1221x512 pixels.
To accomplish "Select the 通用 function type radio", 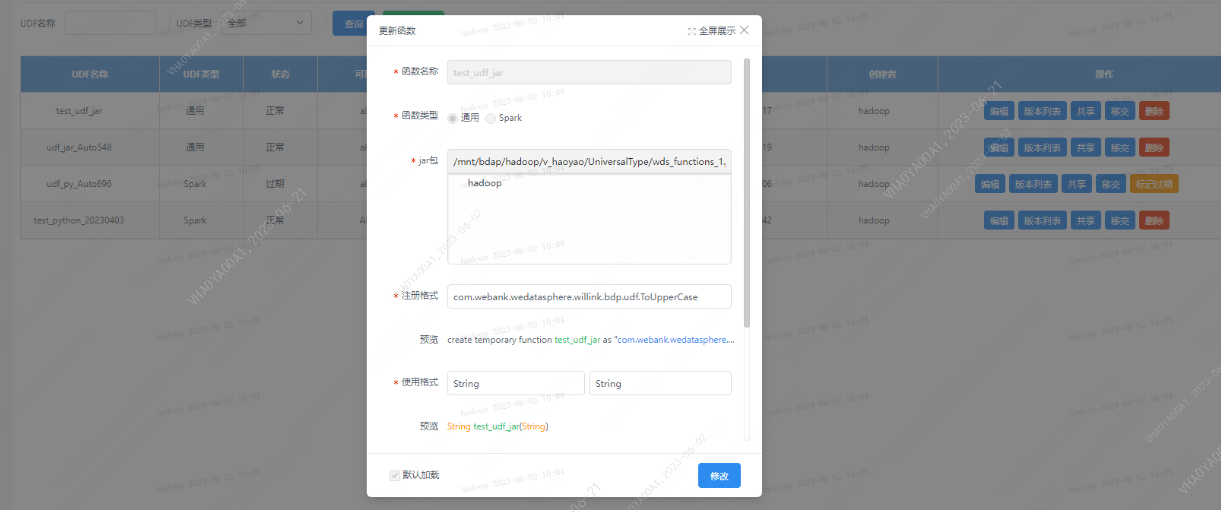I will point(453,118).
